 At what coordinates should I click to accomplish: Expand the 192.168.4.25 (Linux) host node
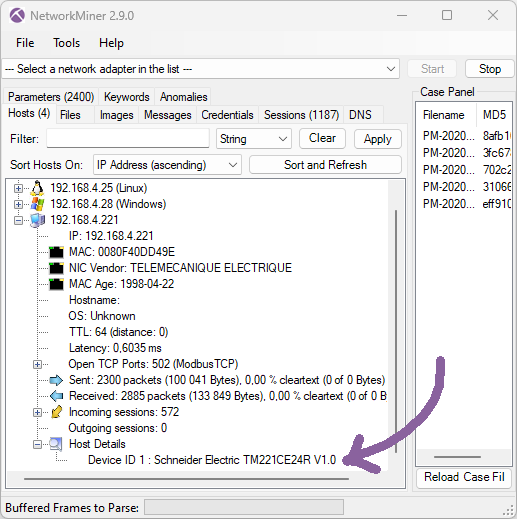(18, 188)
